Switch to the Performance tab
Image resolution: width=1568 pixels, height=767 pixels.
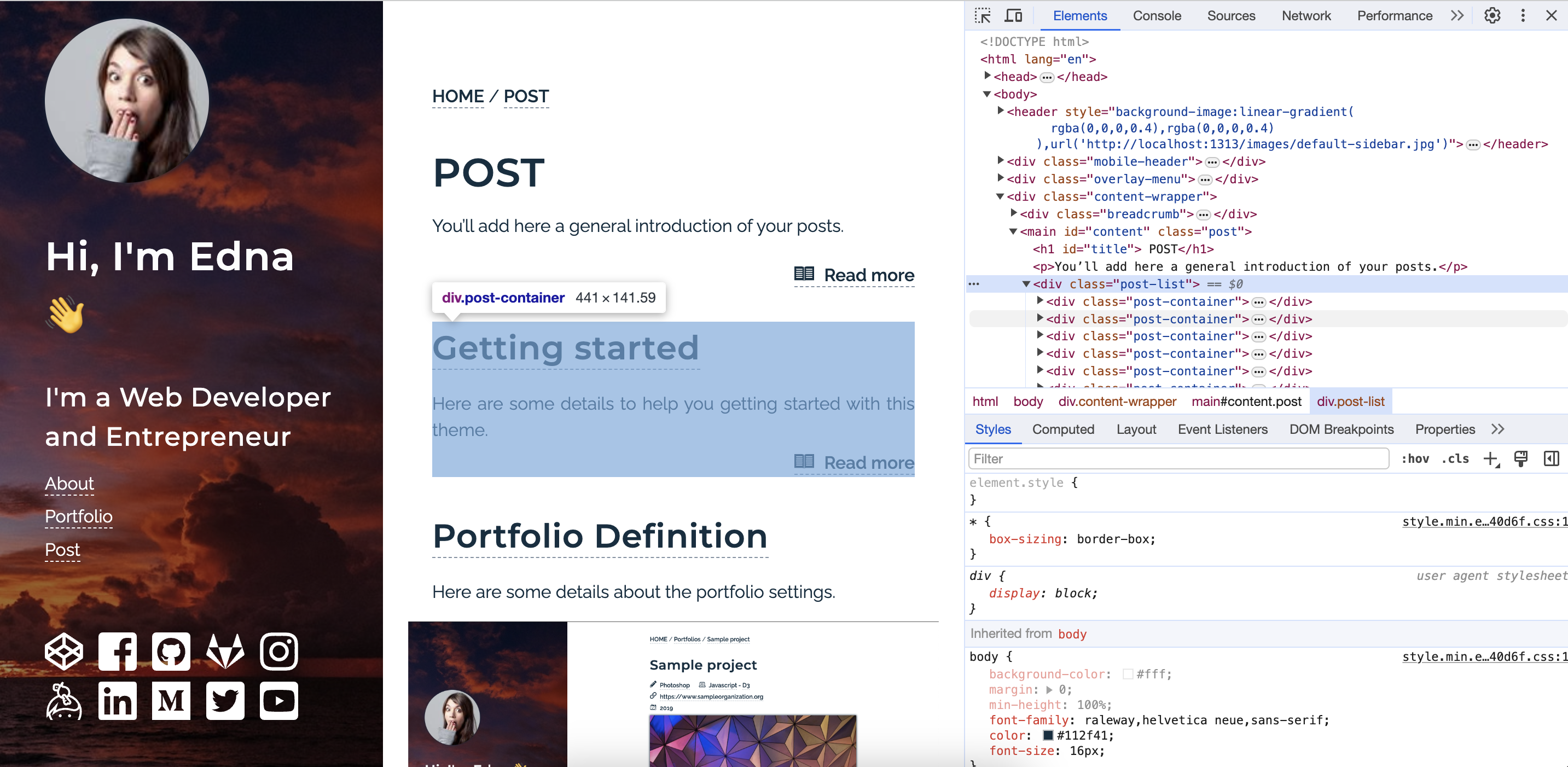point(1395,16)
